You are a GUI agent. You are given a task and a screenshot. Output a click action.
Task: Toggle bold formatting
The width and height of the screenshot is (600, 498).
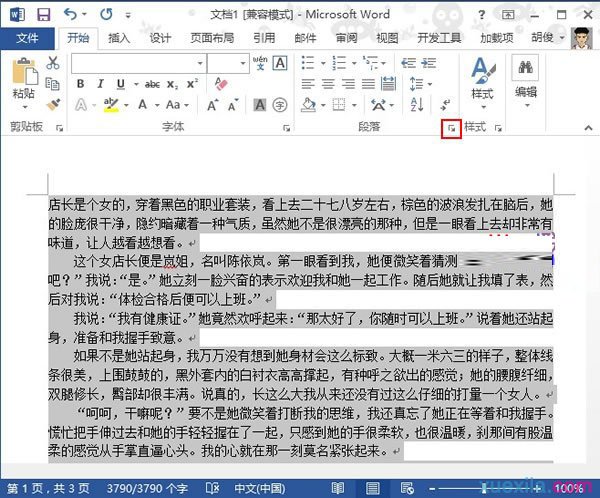(x=80, y=84)
